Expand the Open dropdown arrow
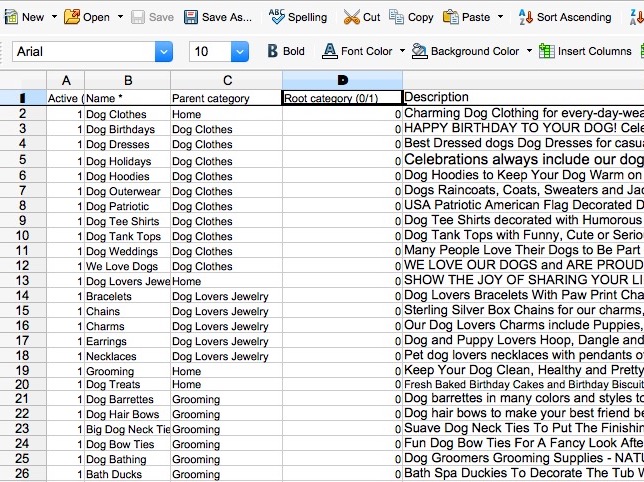 [x=120, y=17]
